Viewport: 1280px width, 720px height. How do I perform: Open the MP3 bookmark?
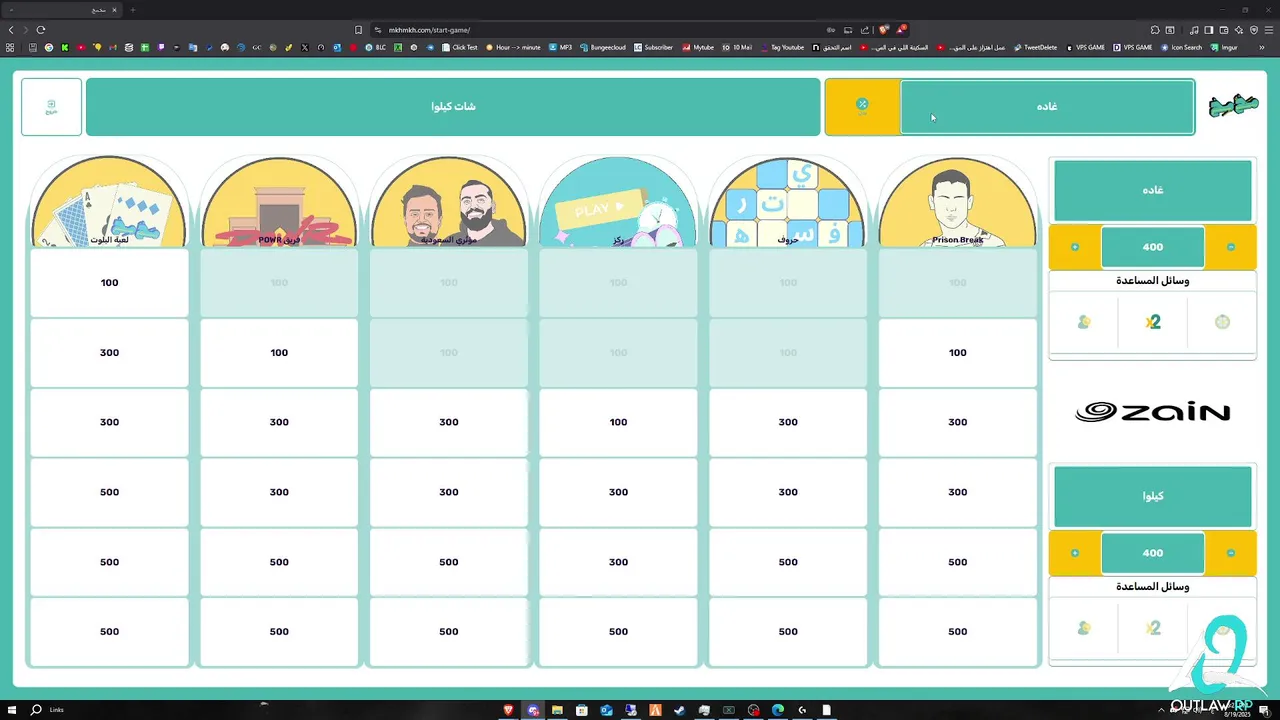tap(560, 47)
